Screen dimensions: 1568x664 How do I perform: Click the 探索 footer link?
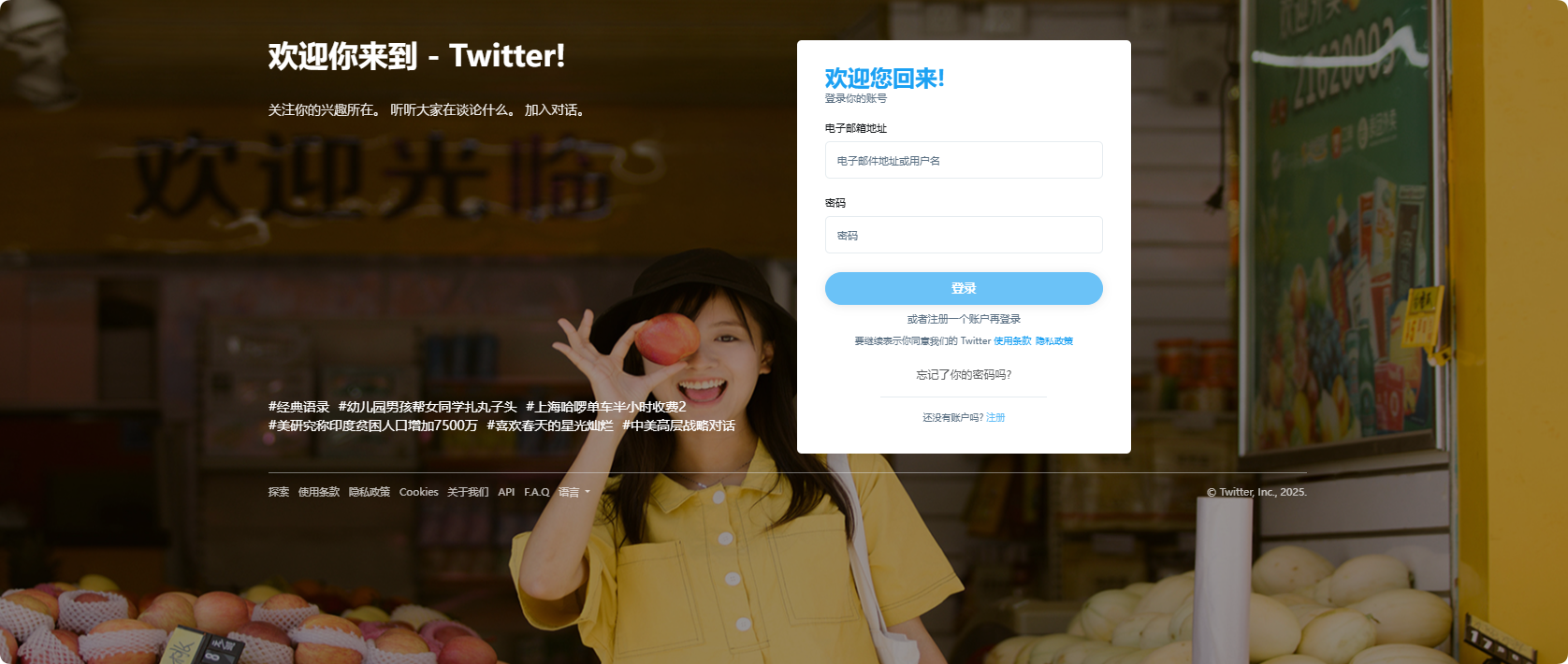[x=279, y=492]
